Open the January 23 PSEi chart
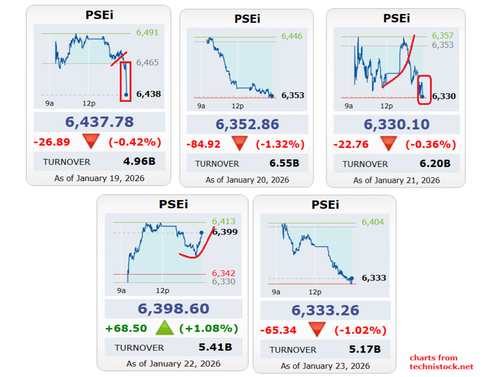500x377 pixels. click(325, 255)
